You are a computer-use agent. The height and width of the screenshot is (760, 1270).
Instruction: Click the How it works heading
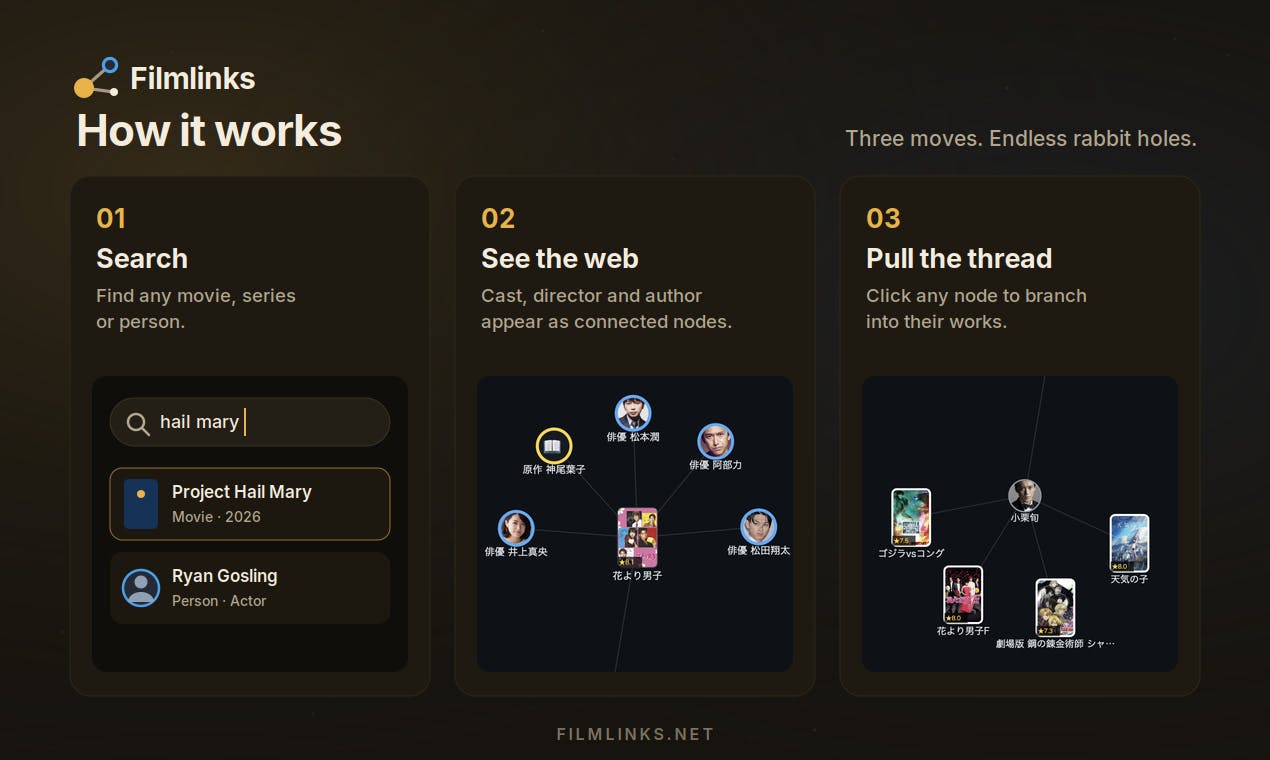pyautogui.click(x=209, y=131)
